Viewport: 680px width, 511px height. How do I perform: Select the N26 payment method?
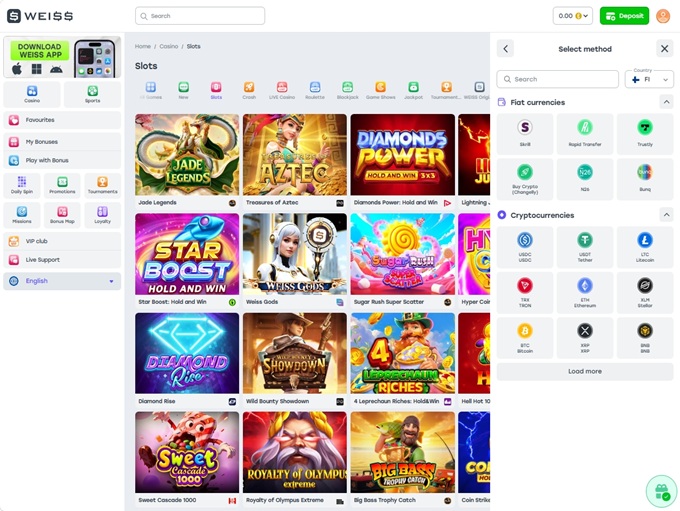point(585,179)
